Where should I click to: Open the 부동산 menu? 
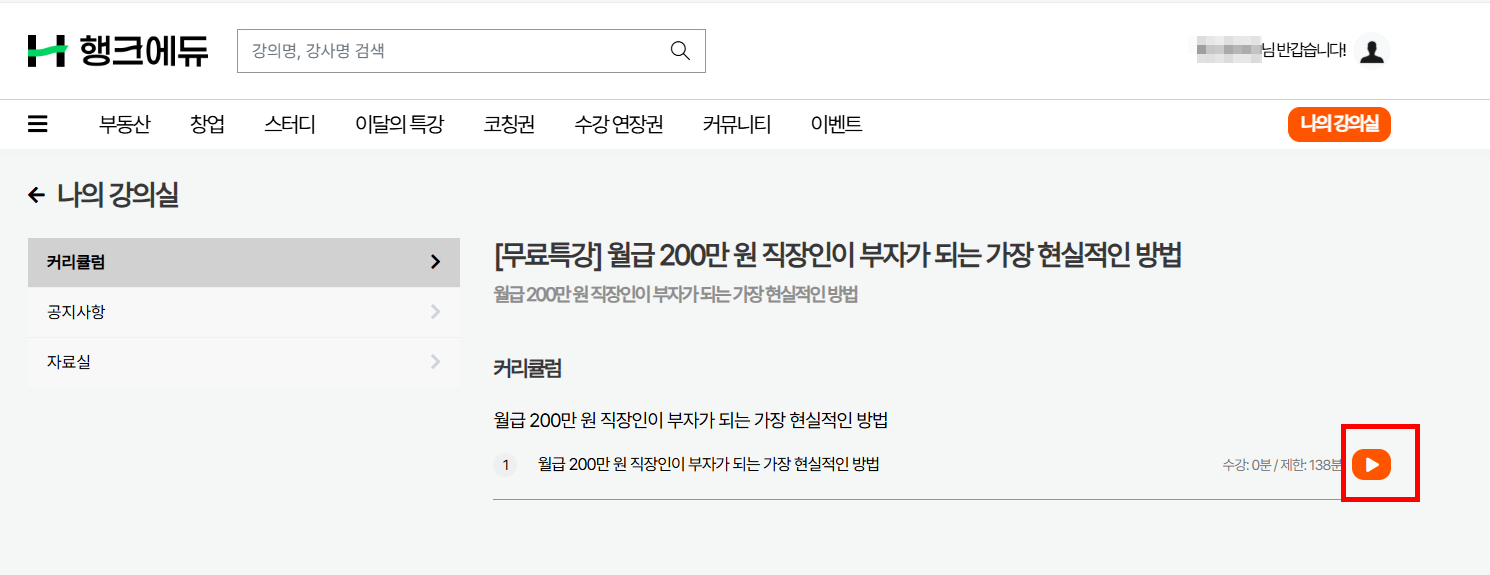[124, 125]
